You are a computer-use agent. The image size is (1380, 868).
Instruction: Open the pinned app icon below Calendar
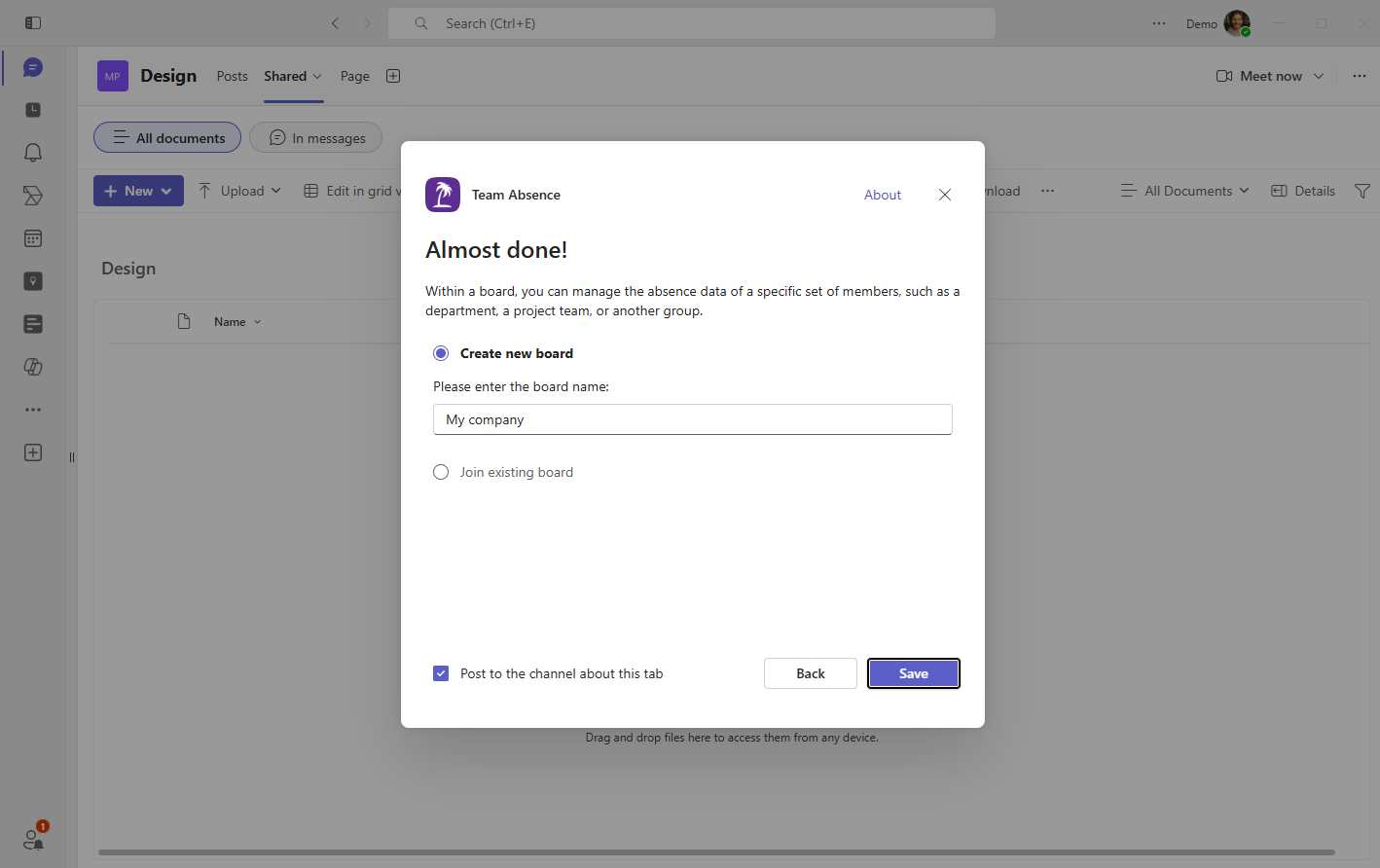tap(33, 281)
